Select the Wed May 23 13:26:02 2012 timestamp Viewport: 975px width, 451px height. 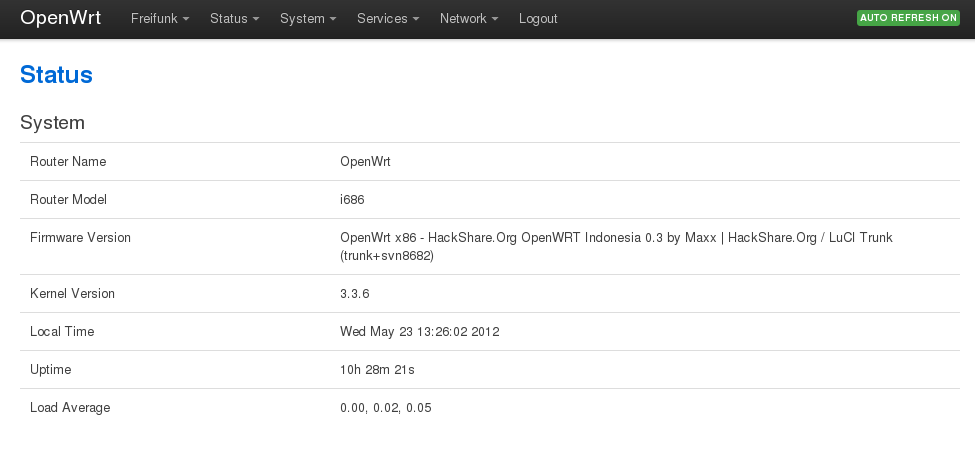(420, 332)
